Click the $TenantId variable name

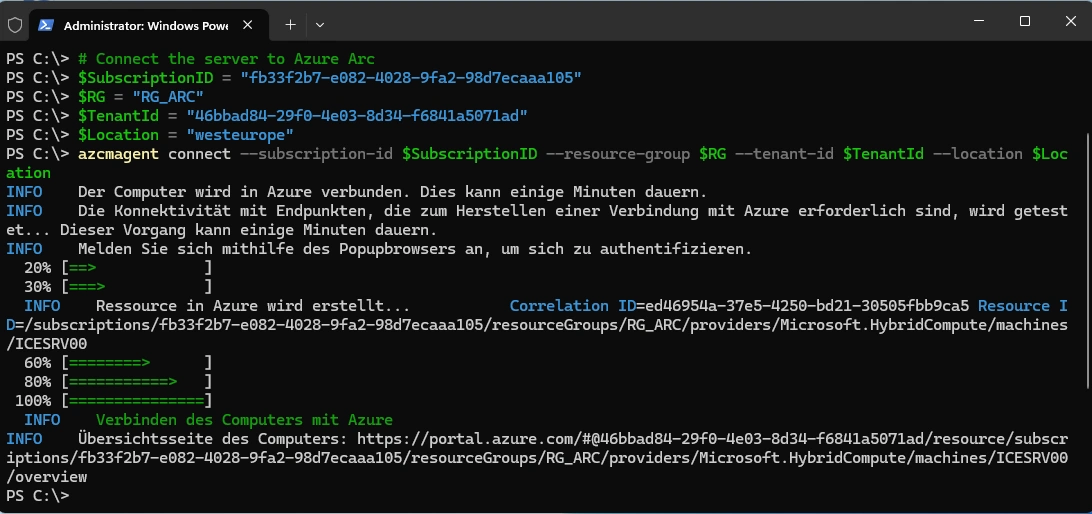118,115
